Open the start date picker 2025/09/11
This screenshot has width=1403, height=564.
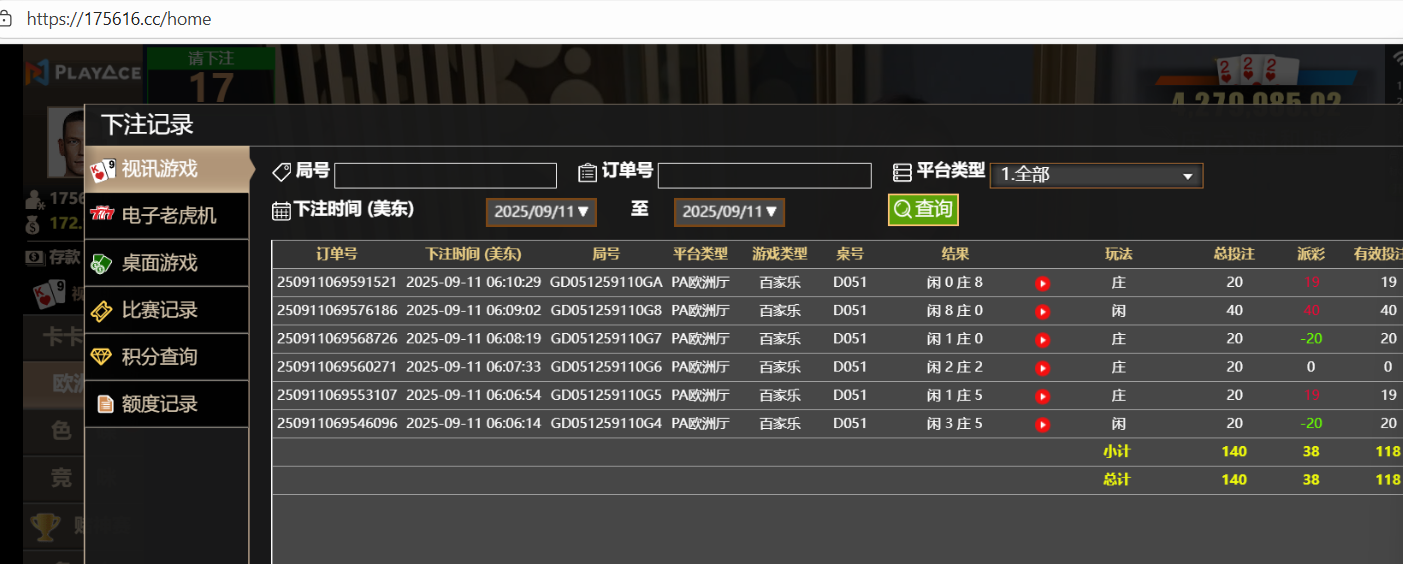[541, 212]
